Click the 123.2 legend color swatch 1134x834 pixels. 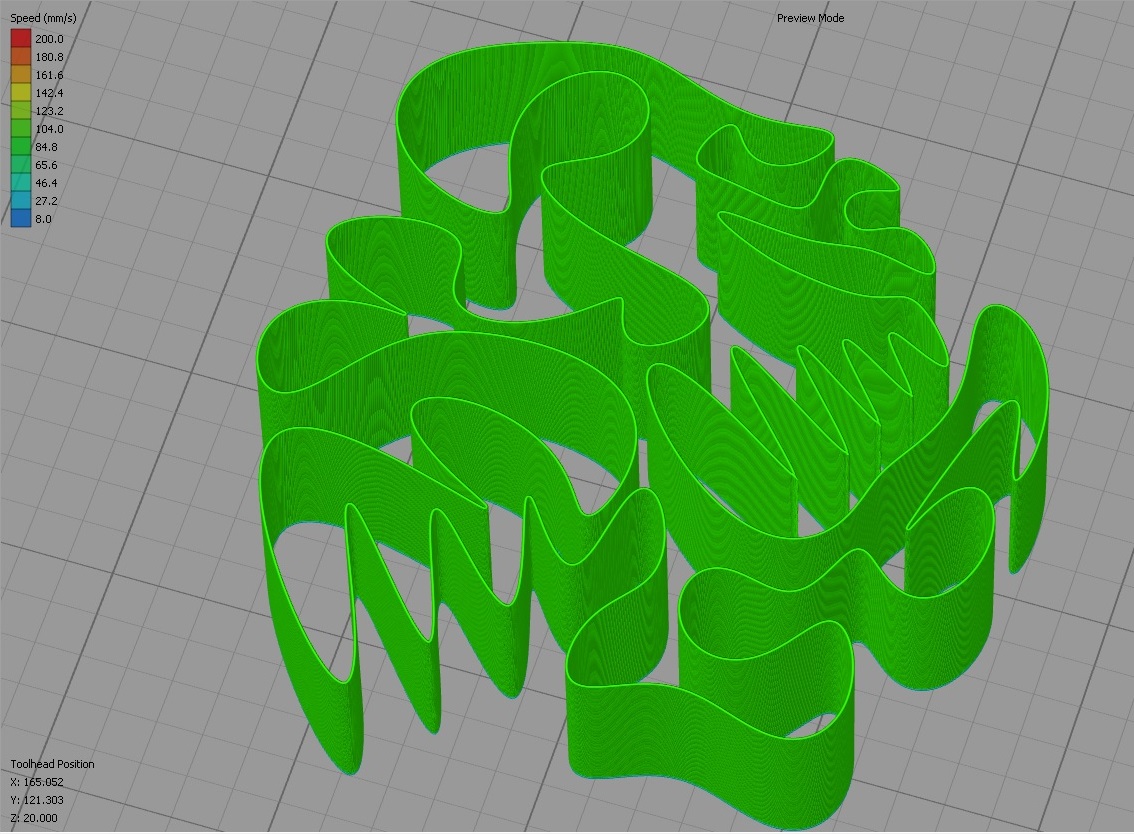tap(21, 111)
